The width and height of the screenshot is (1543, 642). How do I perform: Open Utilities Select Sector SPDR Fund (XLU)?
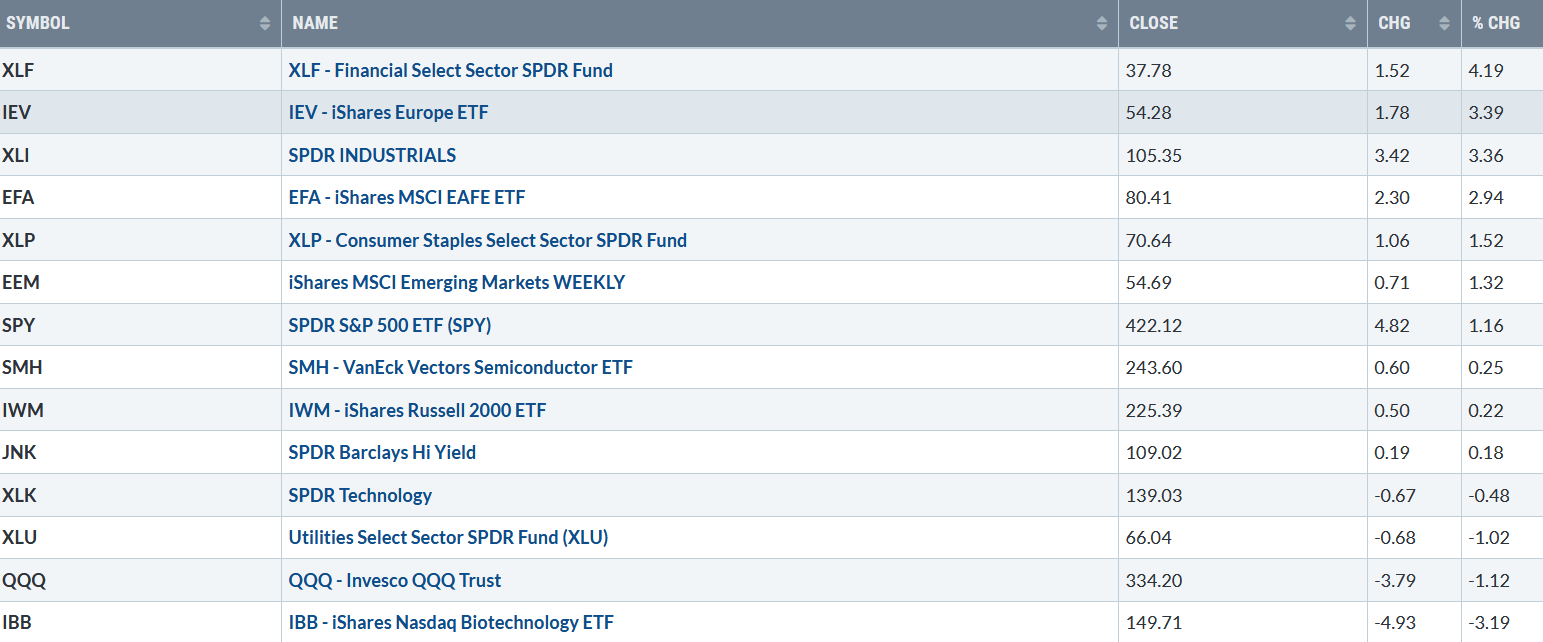coord(448,537)
